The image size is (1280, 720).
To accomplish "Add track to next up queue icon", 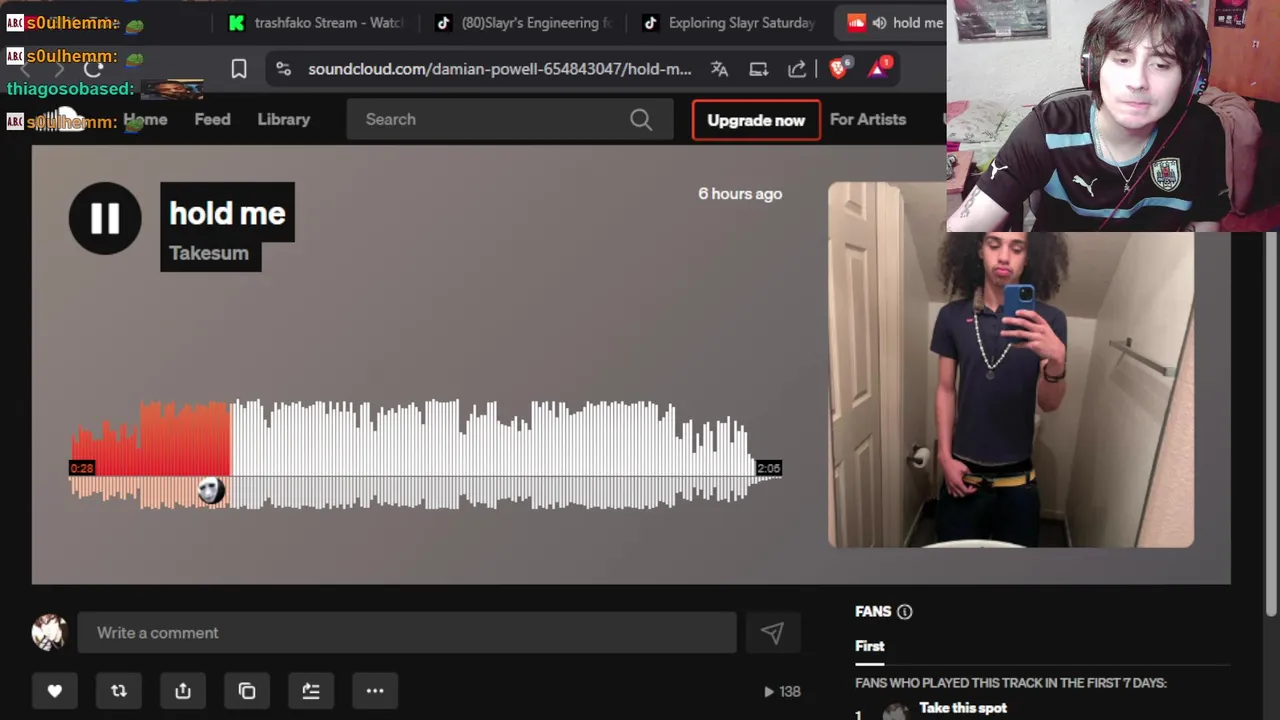I will pos(311,691).
